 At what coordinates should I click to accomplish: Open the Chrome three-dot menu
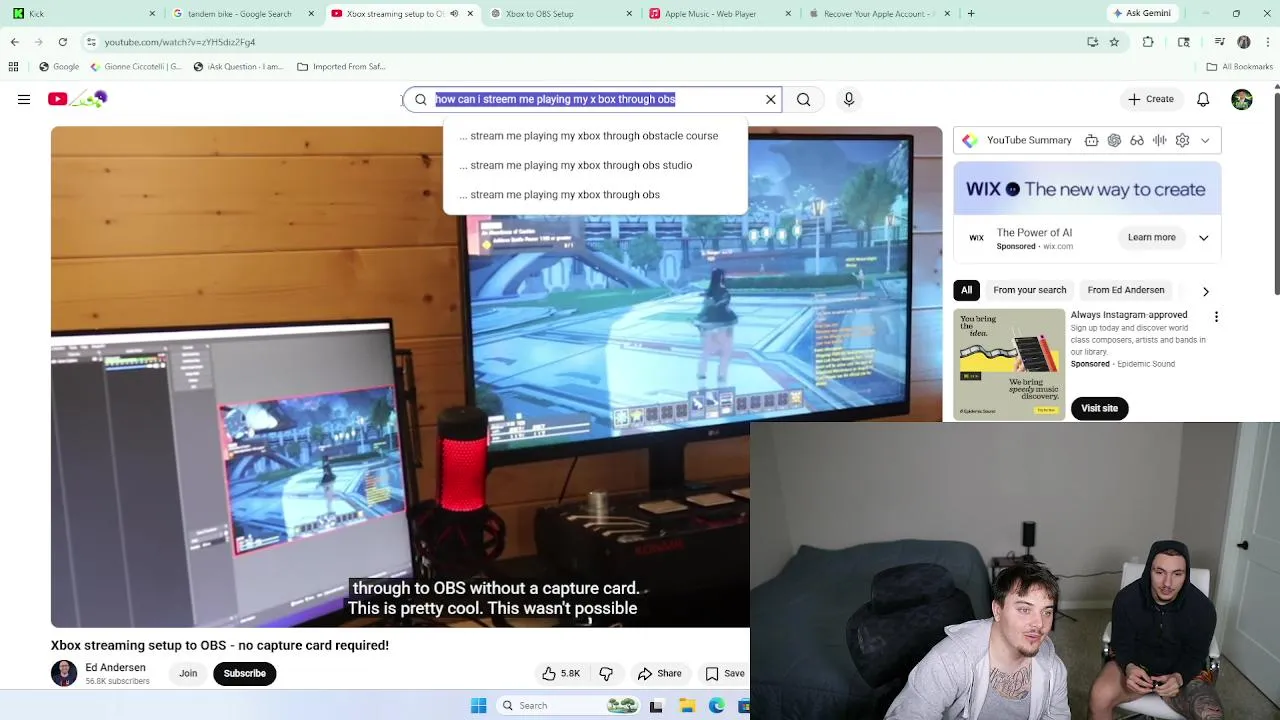pos(1268,42)
